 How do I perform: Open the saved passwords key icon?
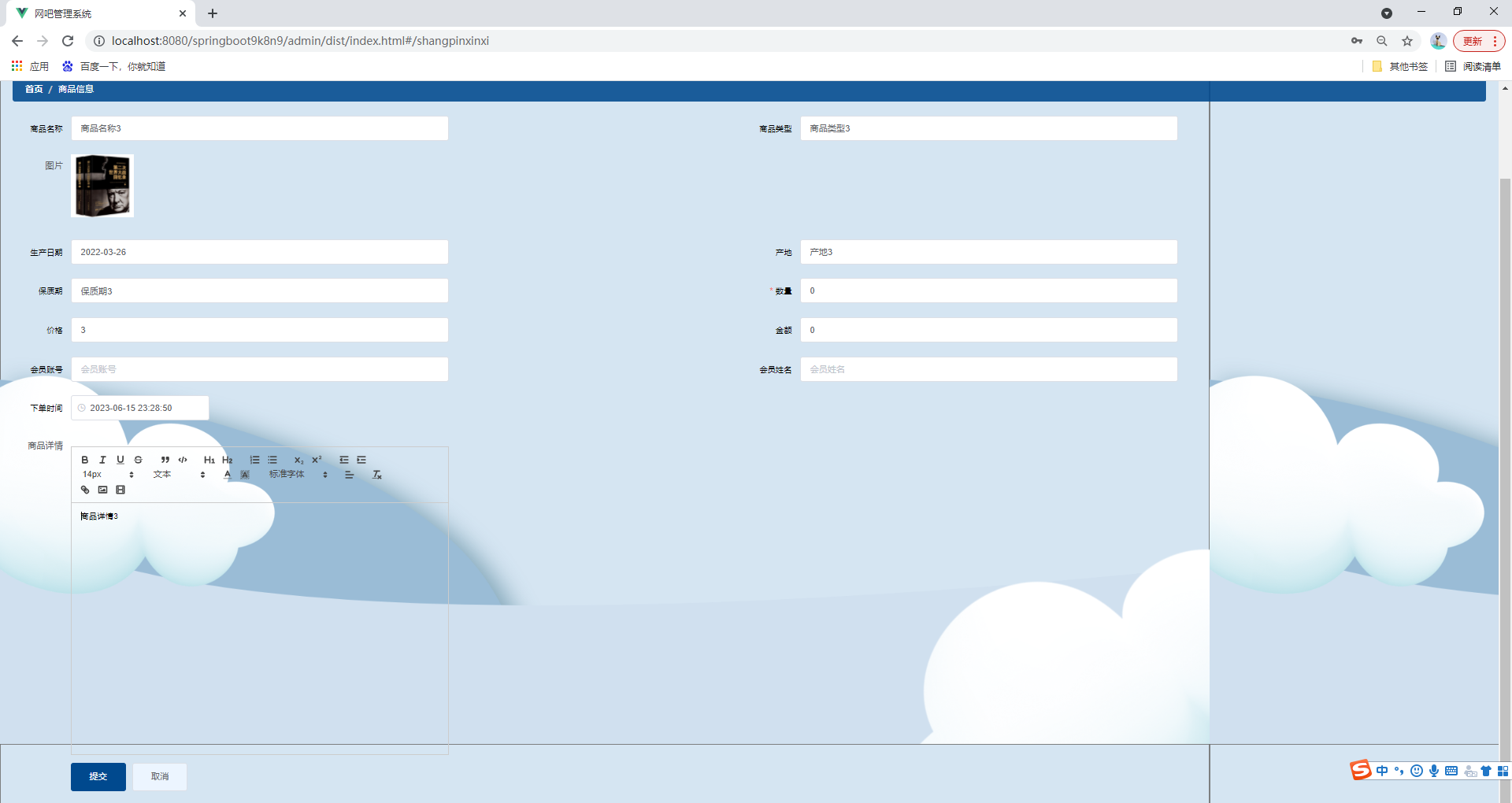click(x=1357, y=41)
